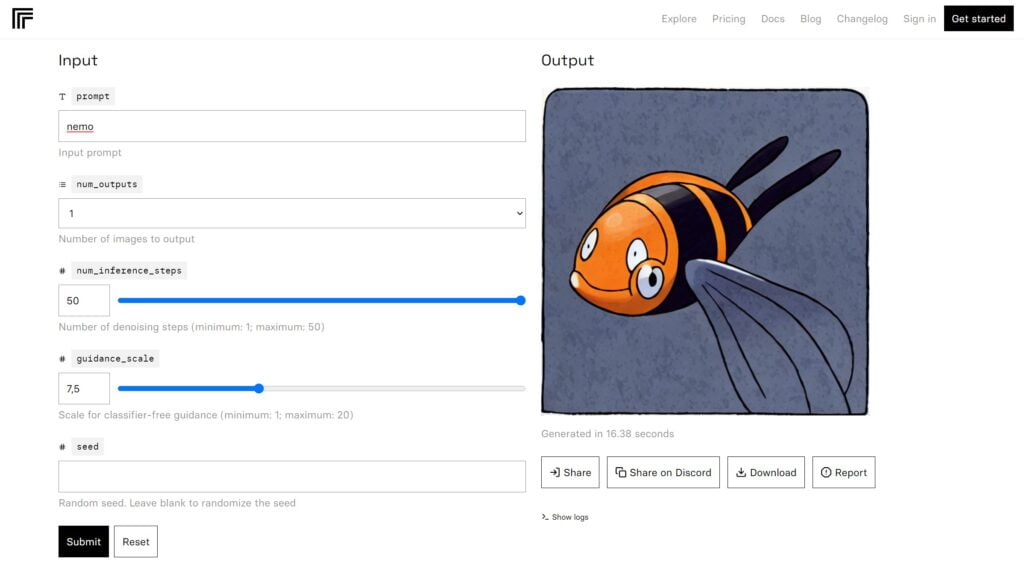Screen dimensions: 1024x571
Task: Click the hash icon beside num_inference_steps
Action: coord(62,270)
